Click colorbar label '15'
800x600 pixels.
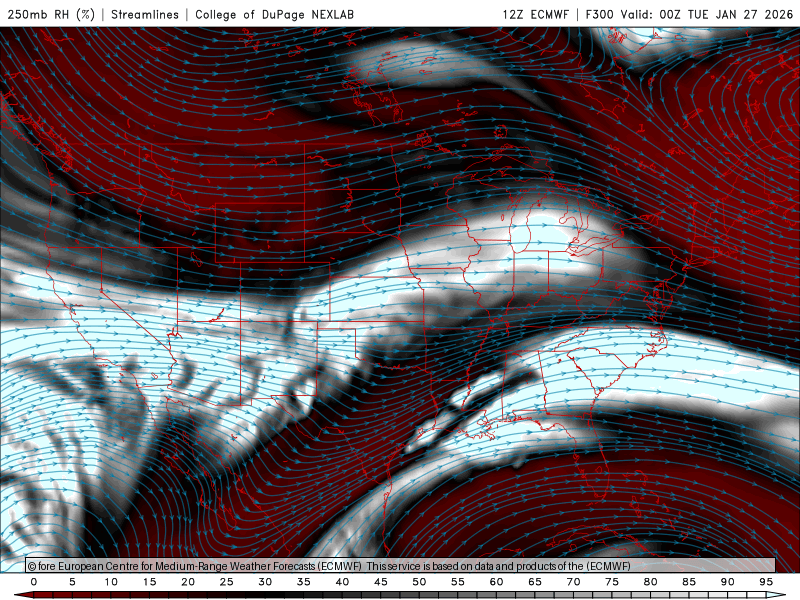point(149,582)
